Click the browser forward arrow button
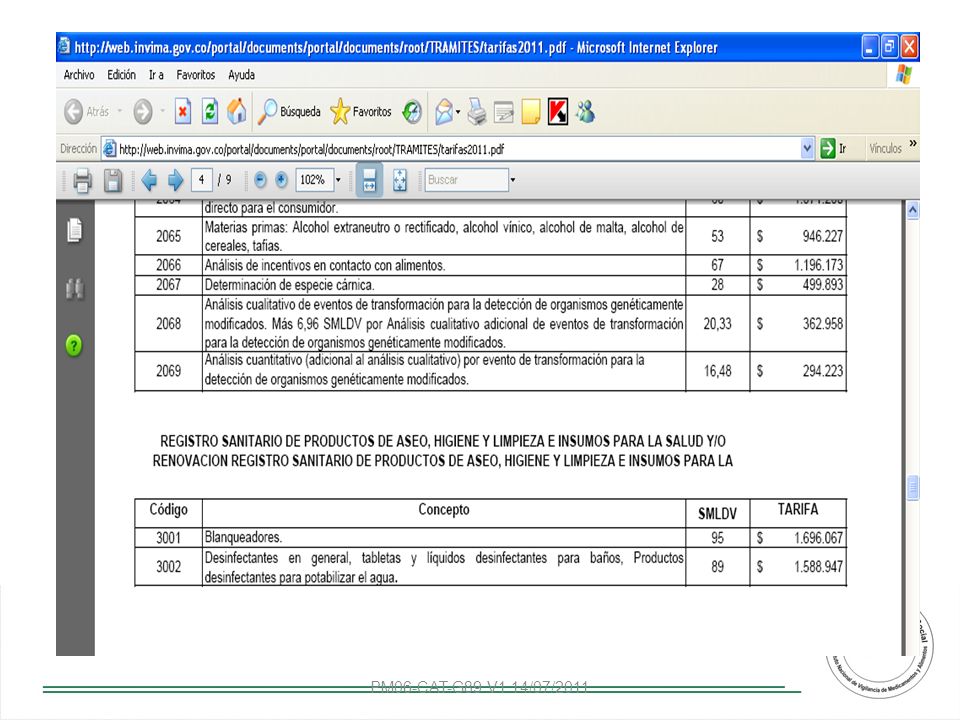This screenshot has height=720, width=960. coord(143,111)
